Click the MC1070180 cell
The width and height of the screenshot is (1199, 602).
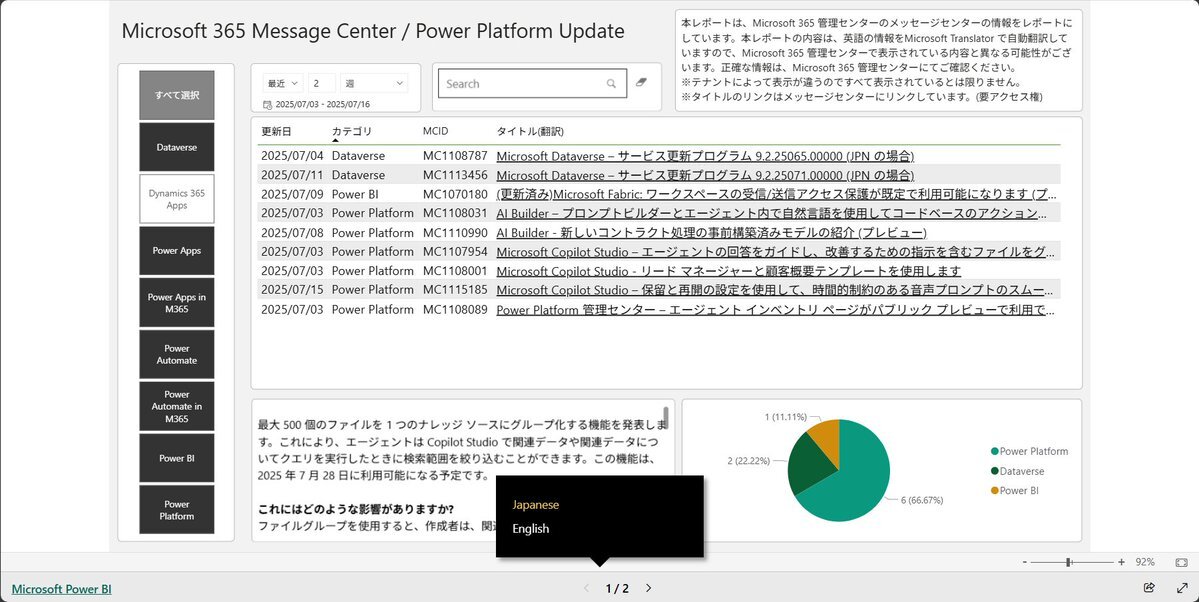click(455, 194)
